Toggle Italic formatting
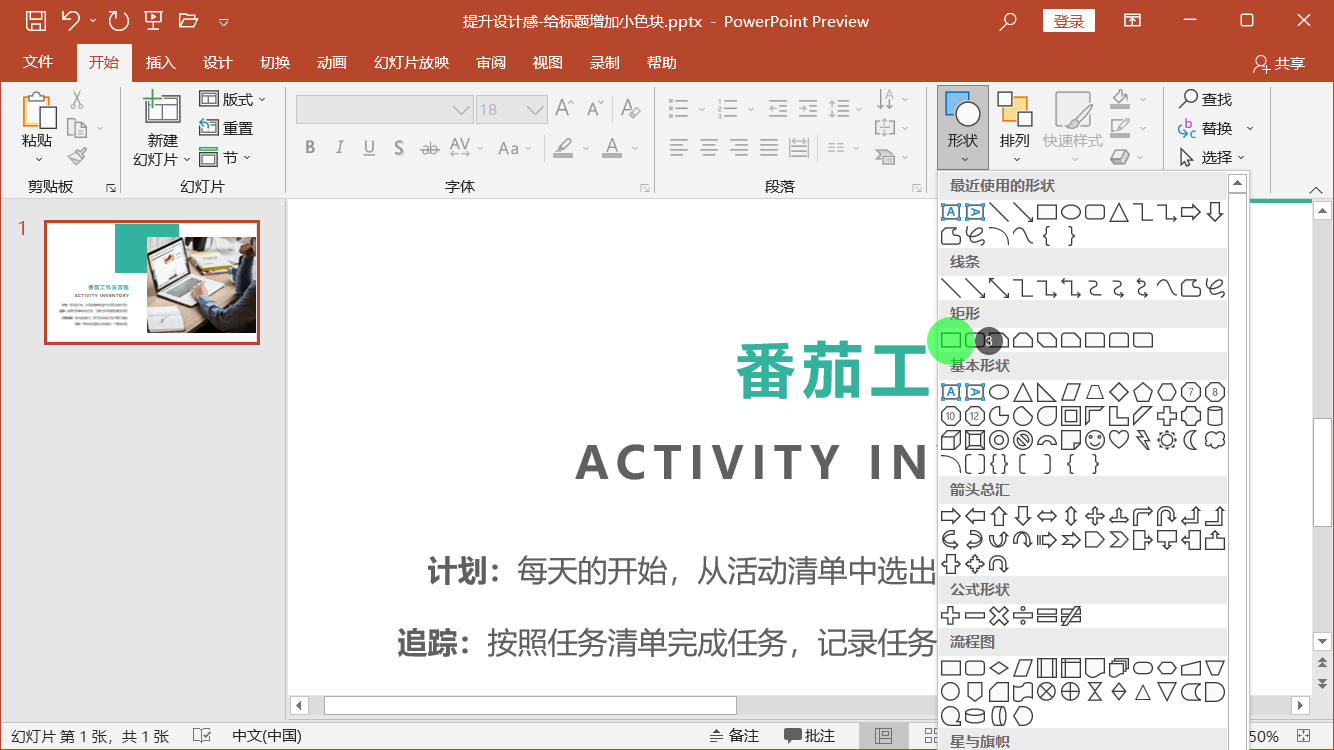The height and width of the screenshot is (750, 1334). [x=339, y=148]
